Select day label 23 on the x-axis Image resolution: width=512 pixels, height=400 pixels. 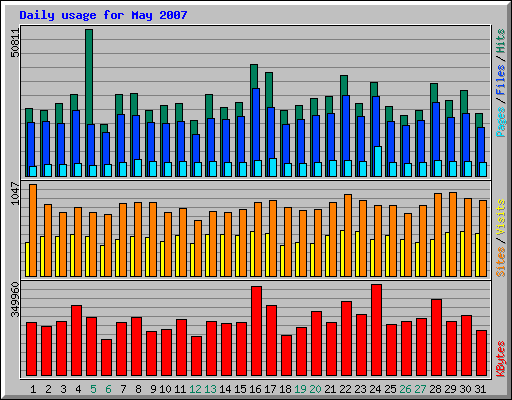coord(360,389)
